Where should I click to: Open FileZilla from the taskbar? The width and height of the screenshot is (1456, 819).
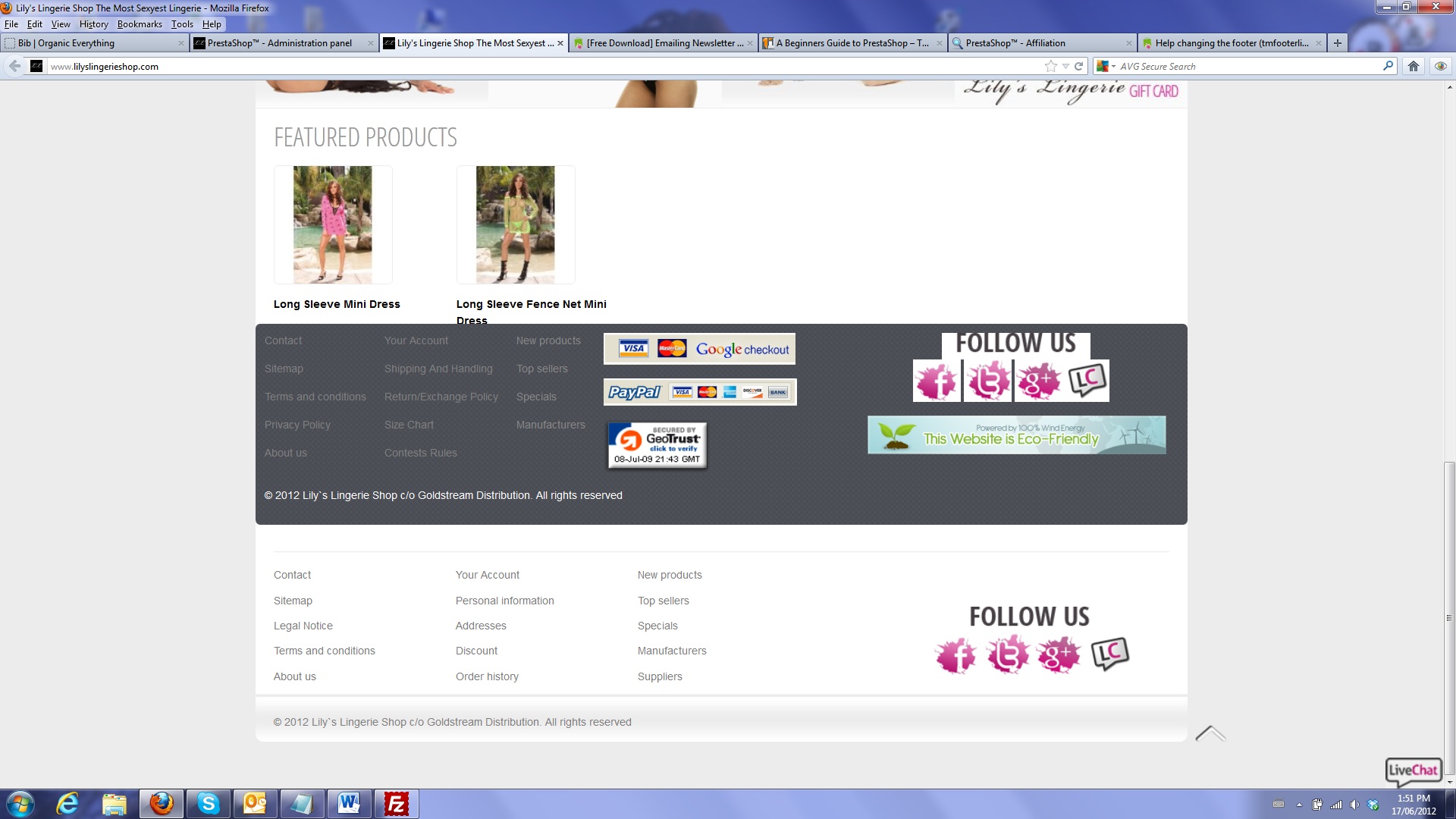(396, 804)
